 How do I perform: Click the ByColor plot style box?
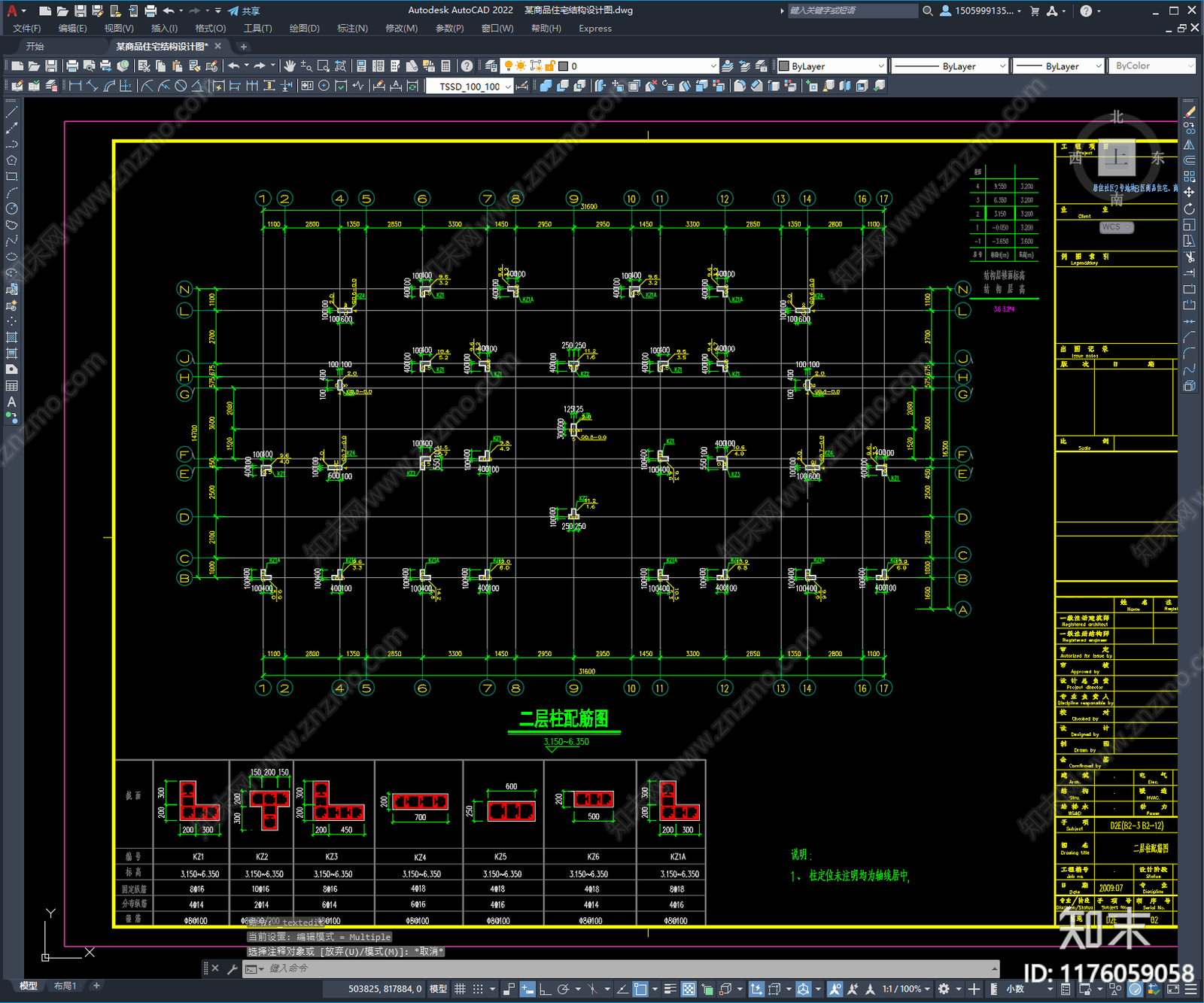tap(1152, 66)
